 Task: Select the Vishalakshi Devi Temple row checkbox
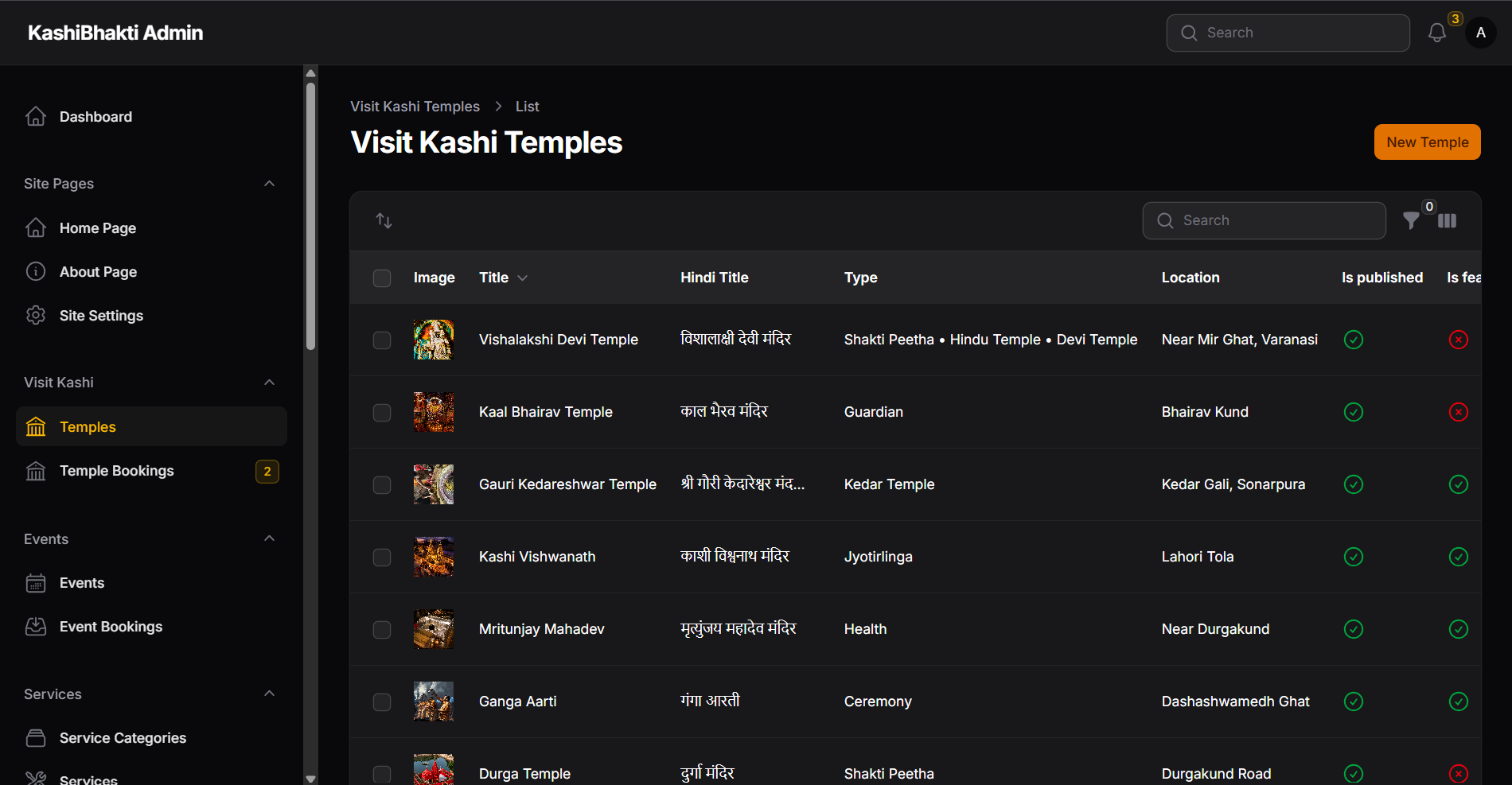click(x=382, y=340)
